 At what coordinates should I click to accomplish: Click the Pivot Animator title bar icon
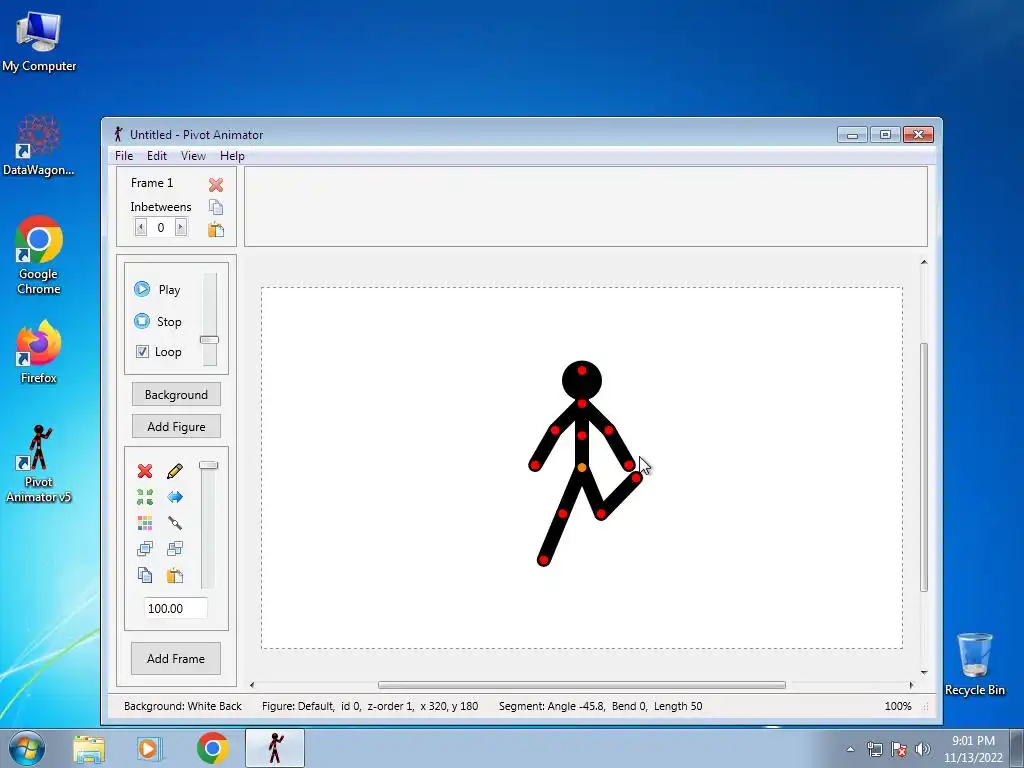pyautogui.click(x=118, y=134)
